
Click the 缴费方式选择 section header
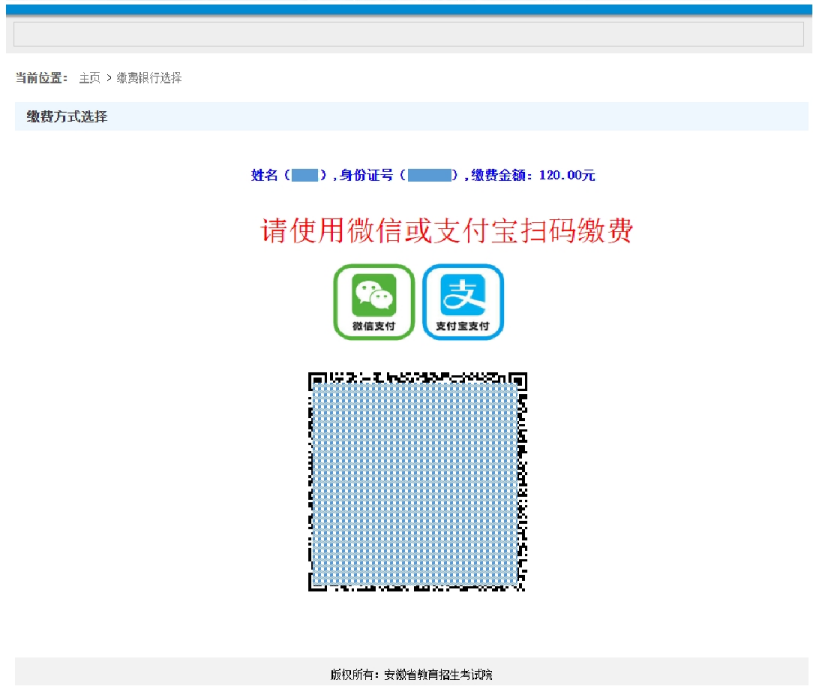[x=67, y=117]
